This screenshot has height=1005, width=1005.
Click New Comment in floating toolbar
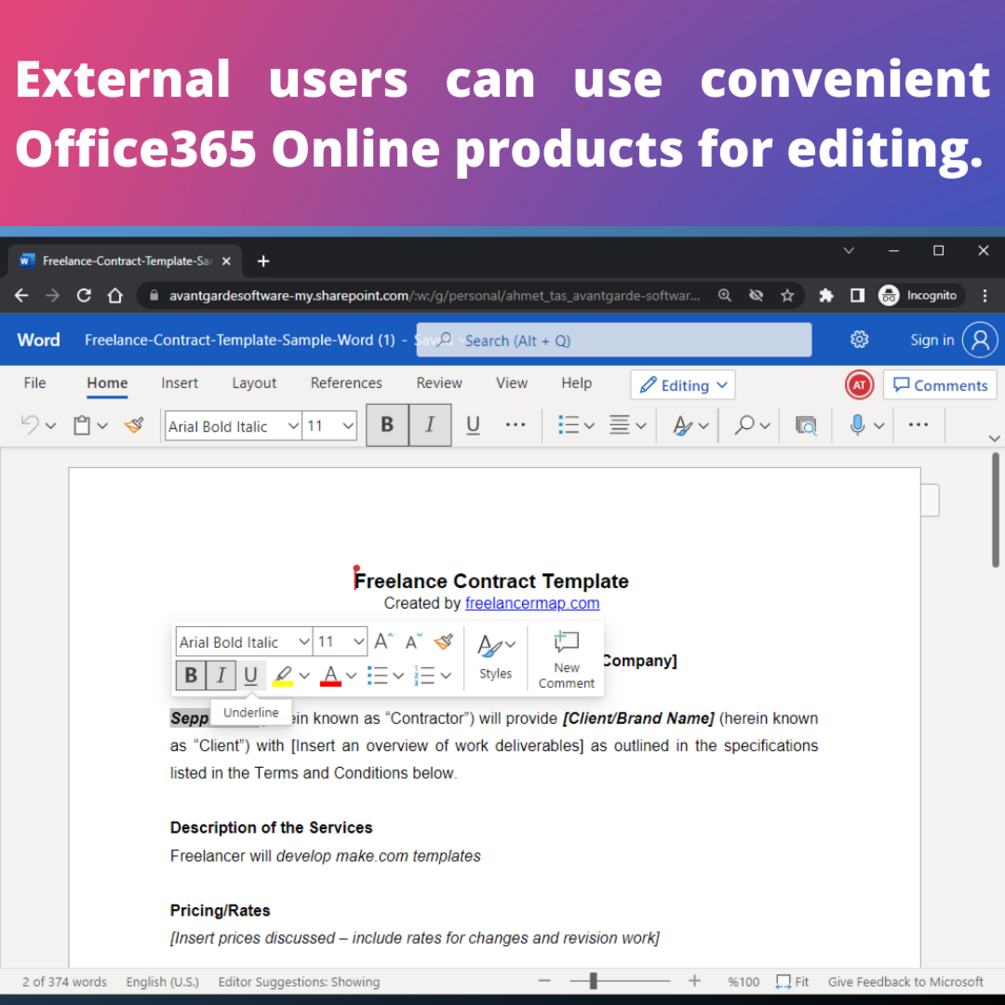click(566, 660)
